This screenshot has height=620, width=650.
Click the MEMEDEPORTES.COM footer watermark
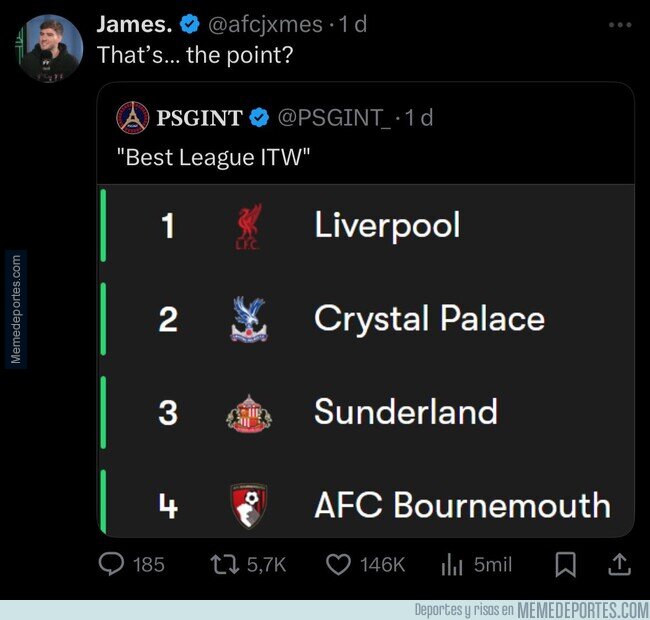tap(584, 610)
